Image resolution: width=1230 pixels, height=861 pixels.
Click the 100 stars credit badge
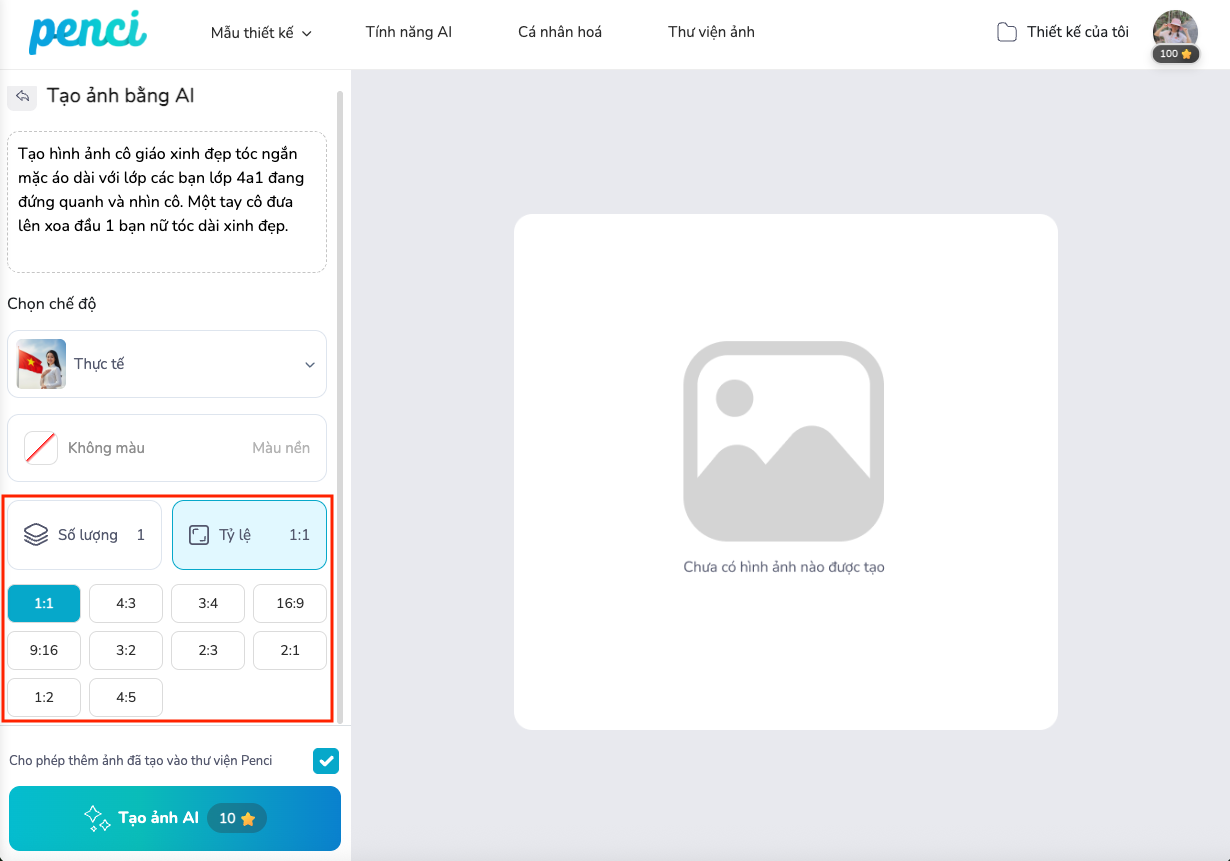[x=1175, y=54]
